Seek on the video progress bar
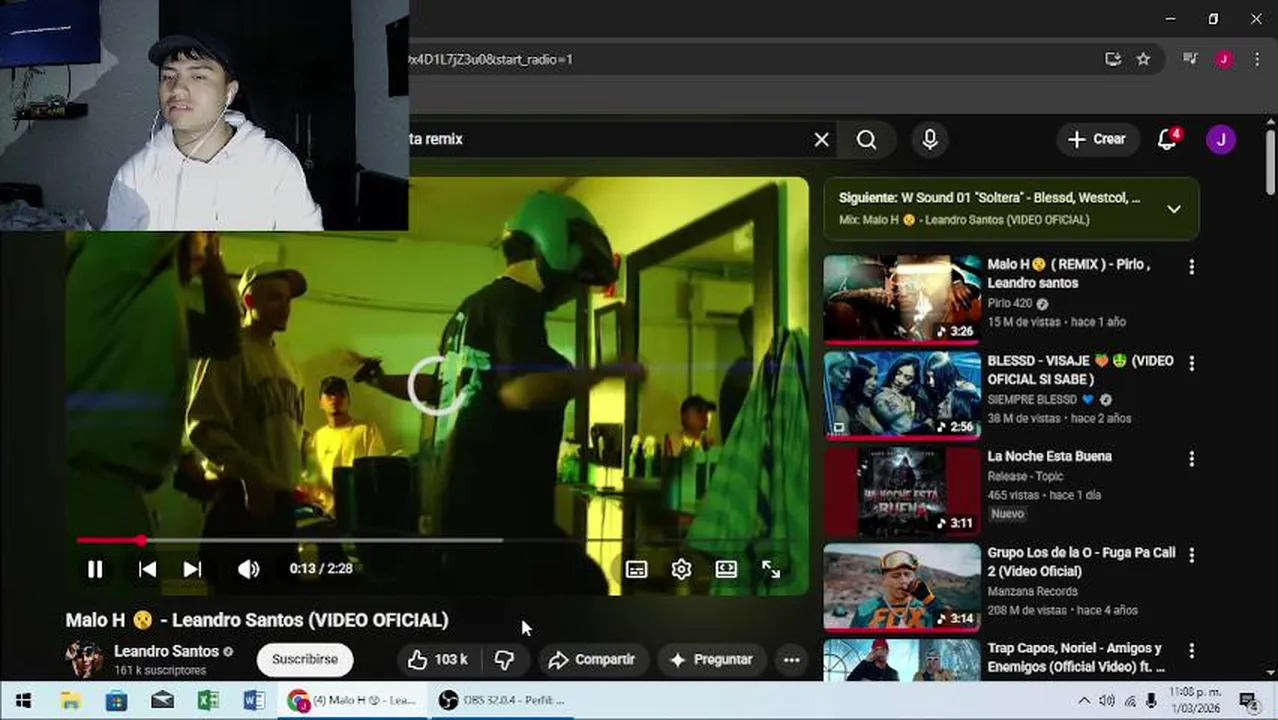Image resolution: width=1278 pixels, height=720 pixels. pyautogui.click(x=437, y=540)
